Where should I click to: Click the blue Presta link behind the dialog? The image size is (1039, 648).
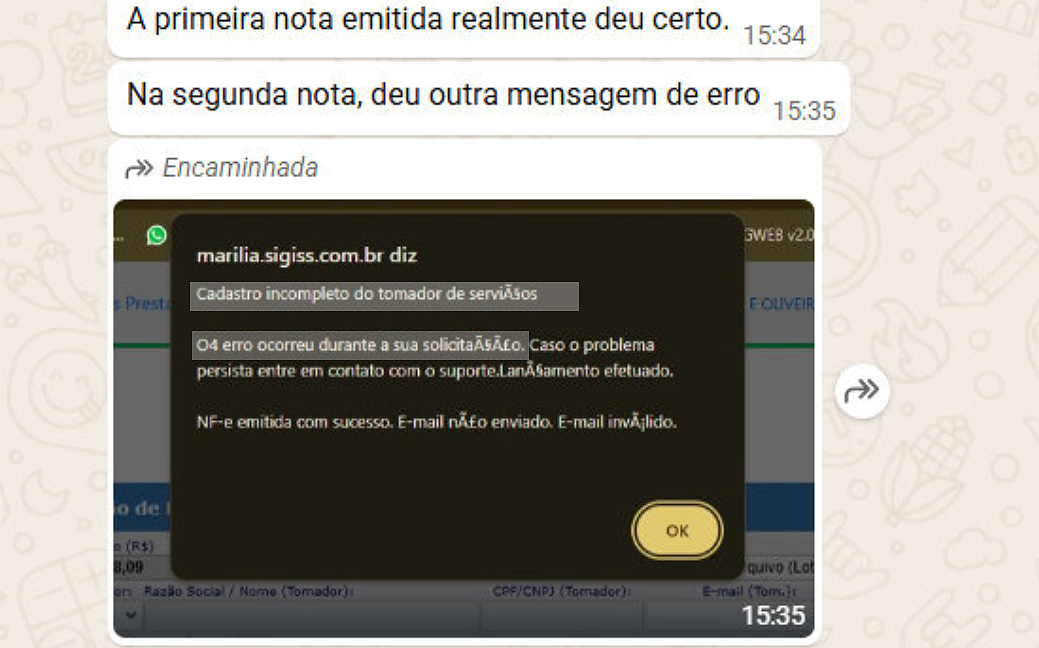click(143, 303)
